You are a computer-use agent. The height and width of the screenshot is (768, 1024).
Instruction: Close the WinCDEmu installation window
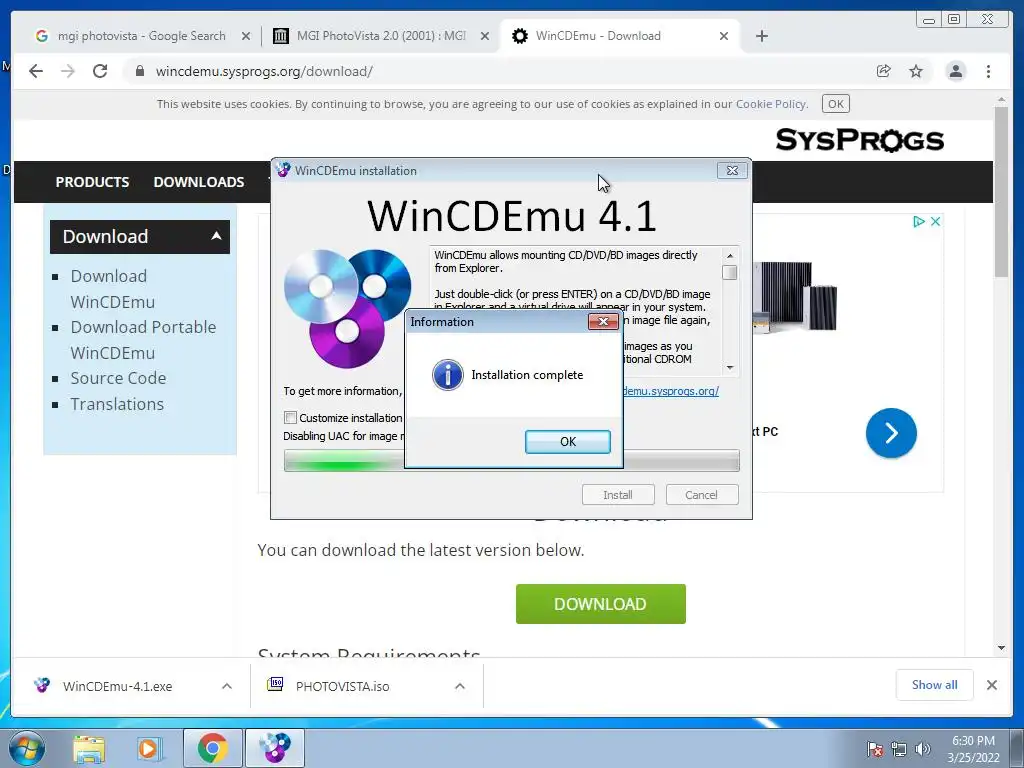(732, 170)
